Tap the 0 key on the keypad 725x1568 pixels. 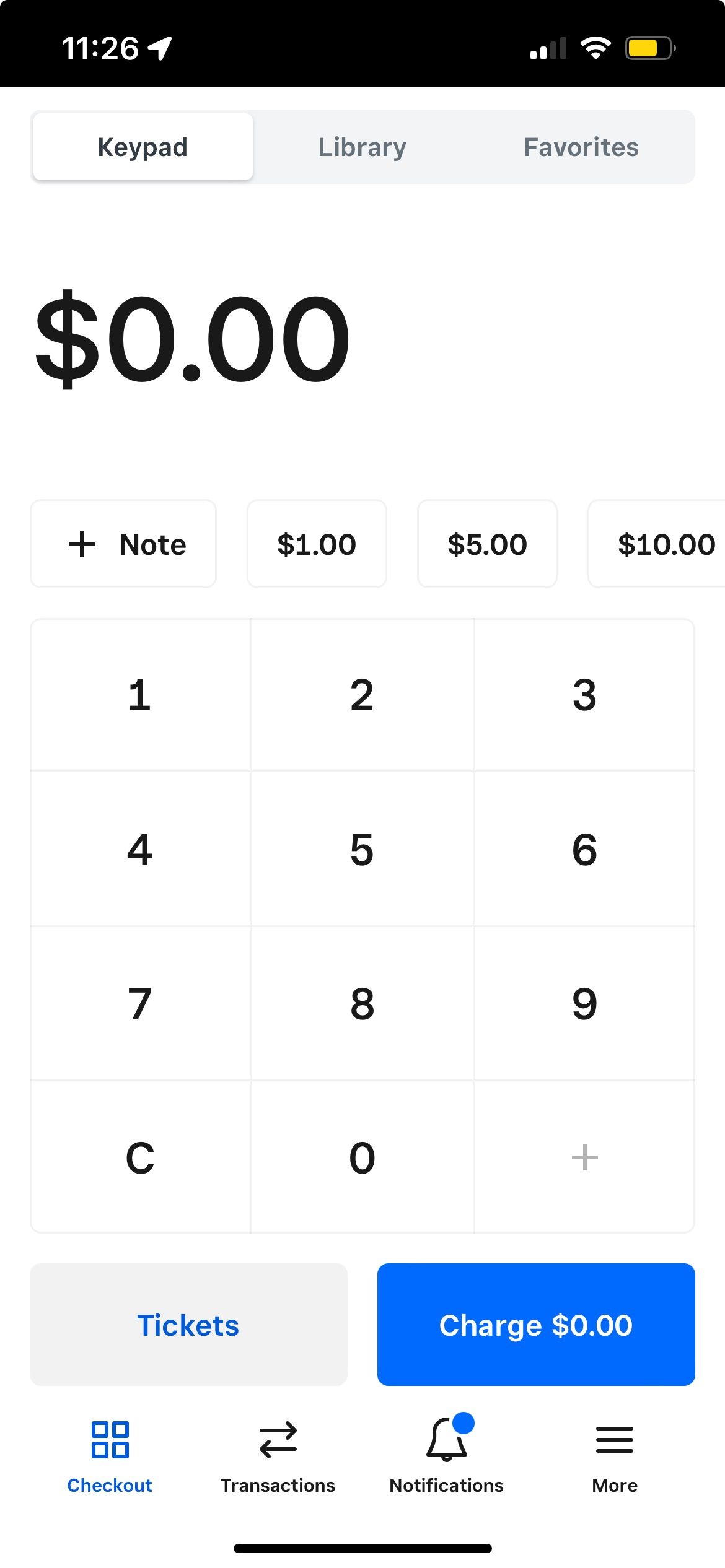(x=362, y=1157)
